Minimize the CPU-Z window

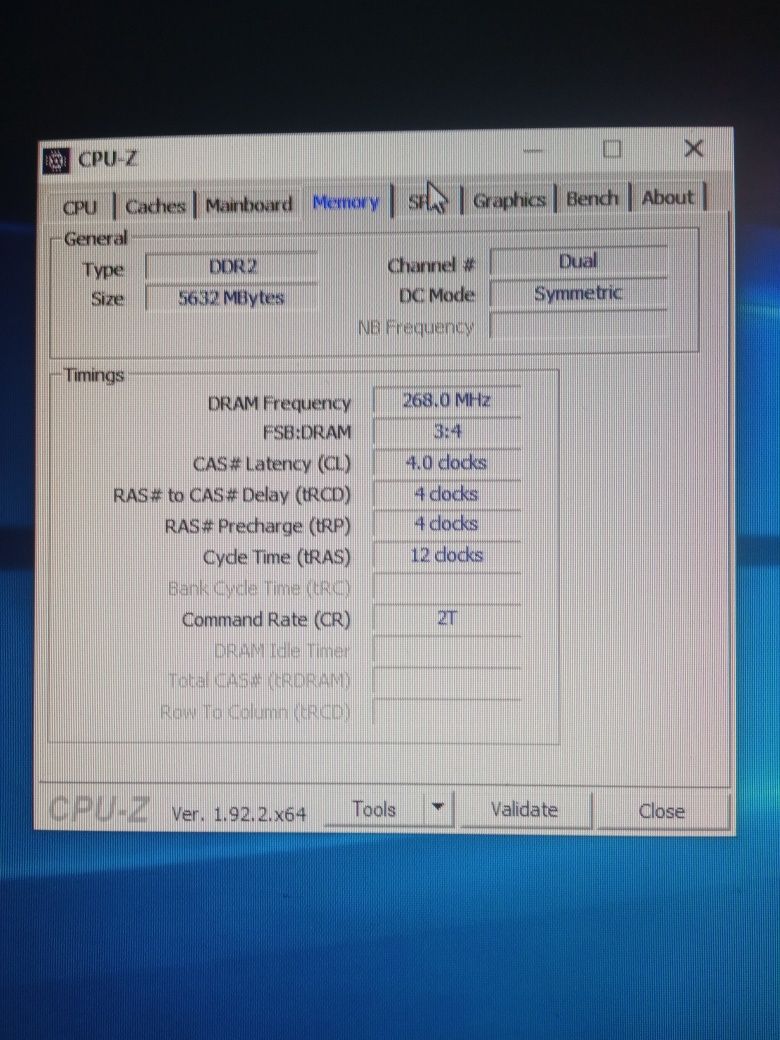[533, 151]
